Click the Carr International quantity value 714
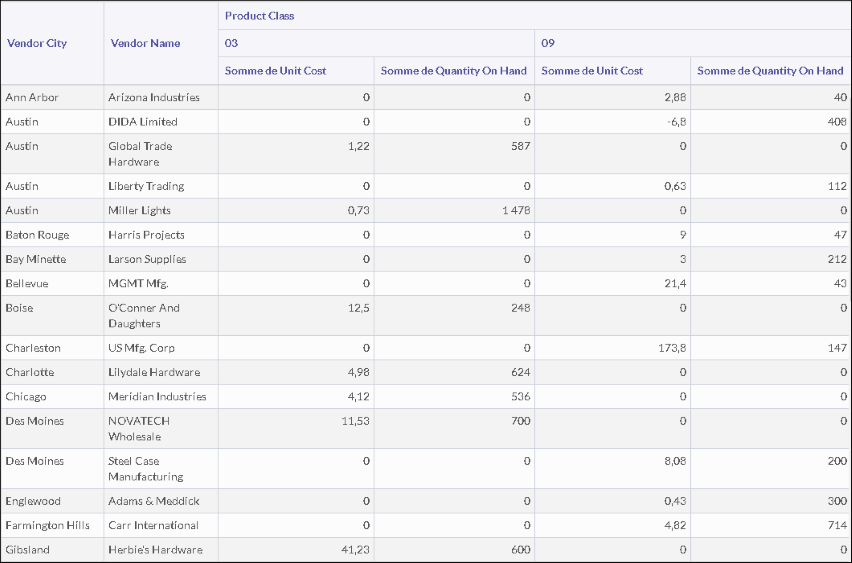 (836, 526)
